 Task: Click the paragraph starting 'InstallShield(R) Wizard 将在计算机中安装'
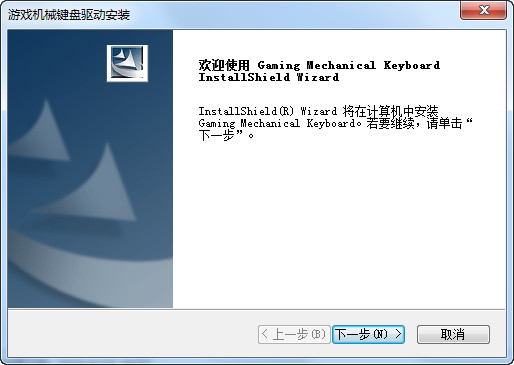335,123
